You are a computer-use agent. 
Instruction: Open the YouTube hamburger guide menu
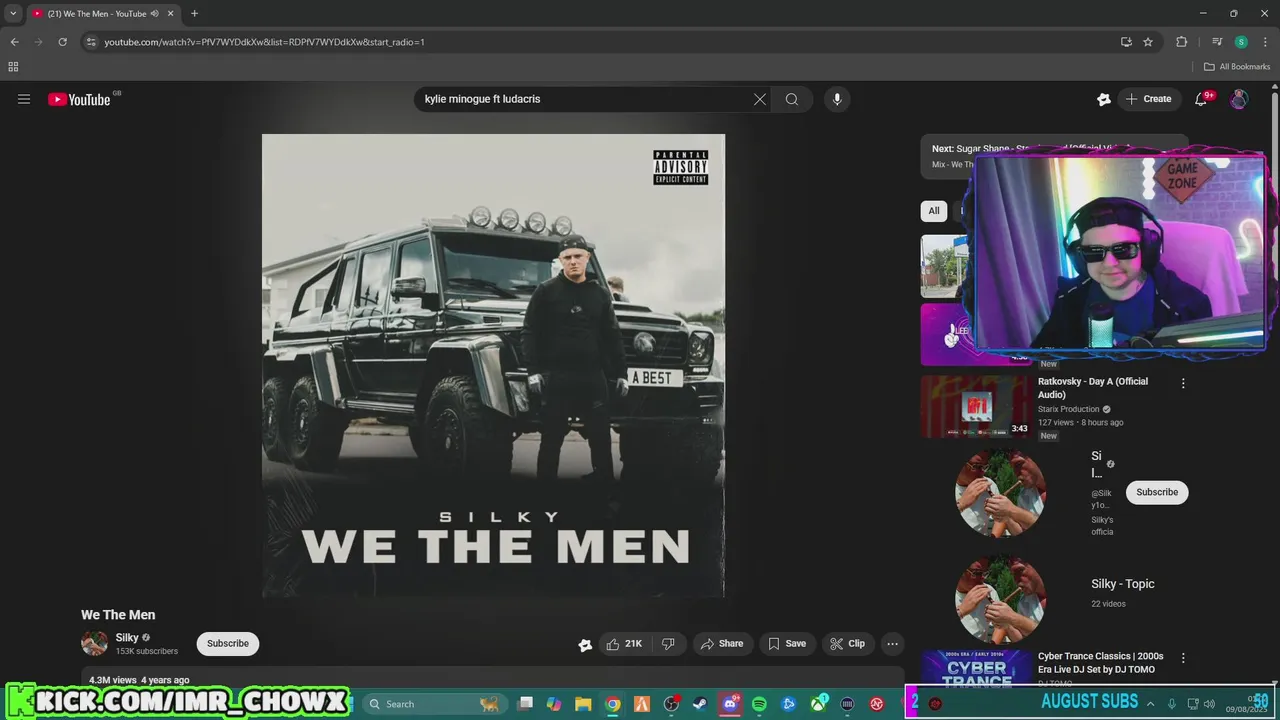pyautogui.click(x=24, y=99)
